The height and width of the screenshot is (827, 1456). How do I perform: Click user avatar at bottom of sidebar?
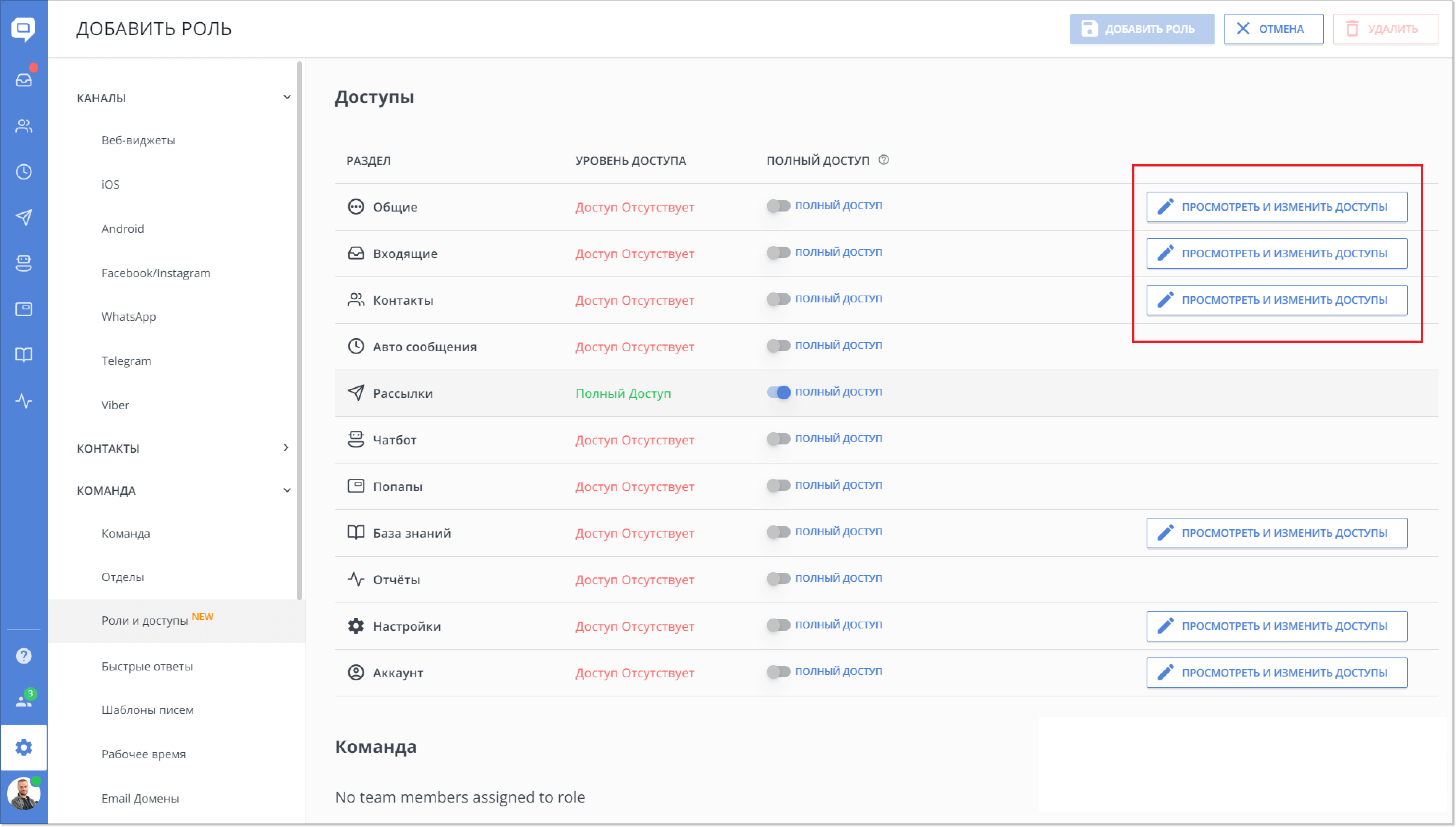24,793
